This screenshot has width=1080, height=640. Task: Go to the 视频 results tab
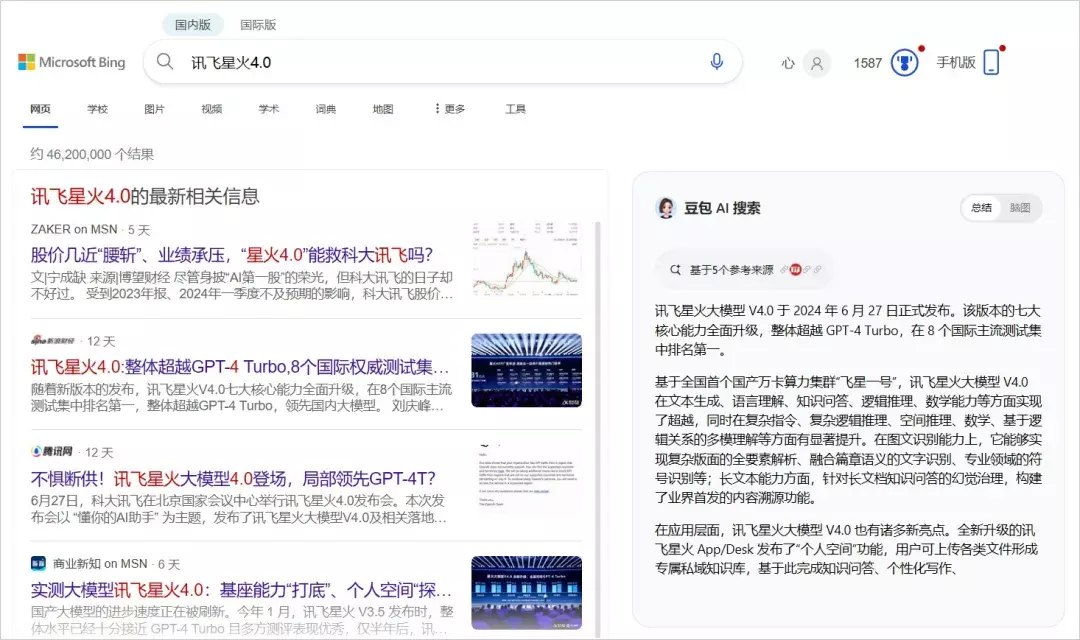[211, 109]
